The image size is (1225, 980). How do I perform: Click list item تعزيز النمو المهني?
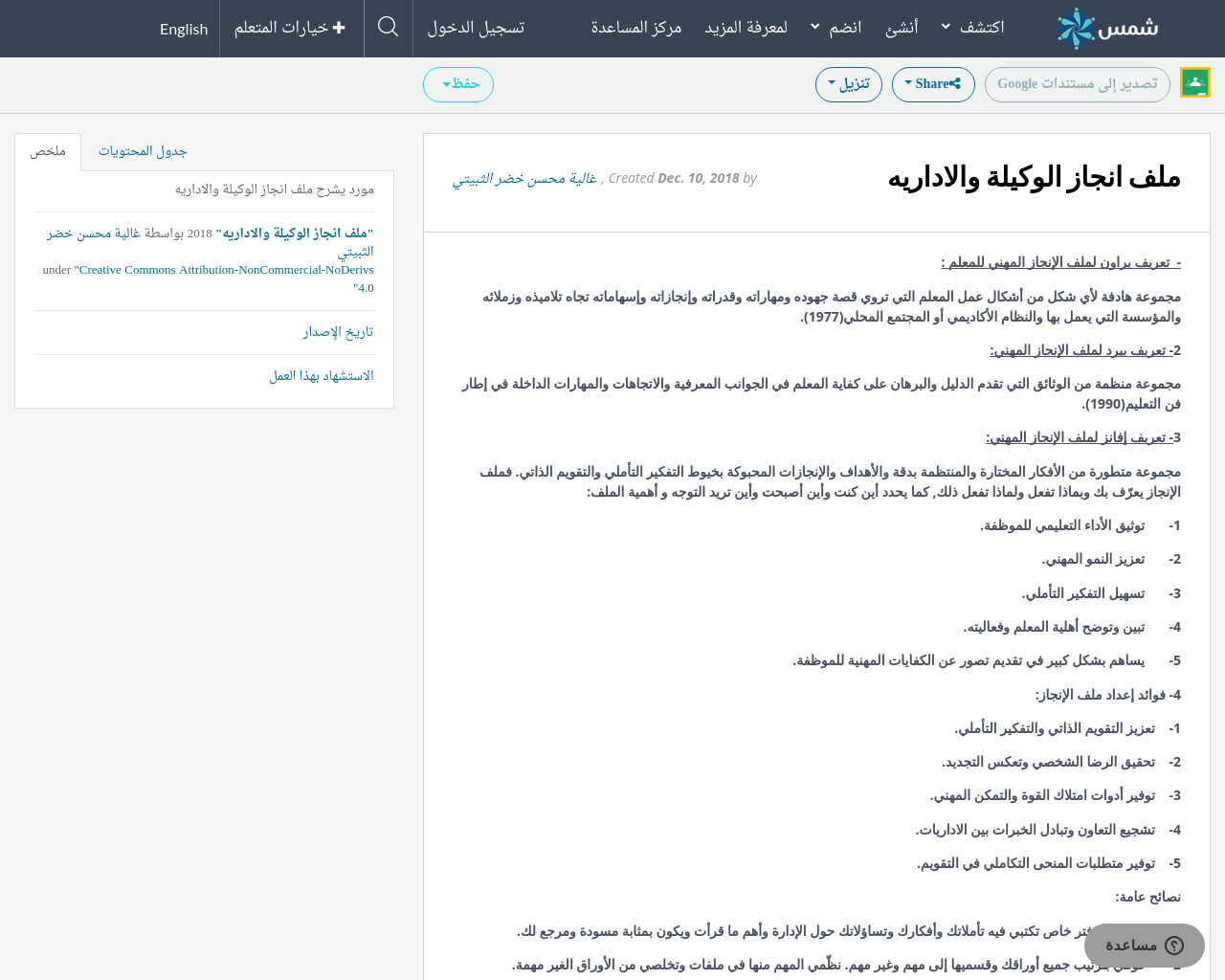1093,559
